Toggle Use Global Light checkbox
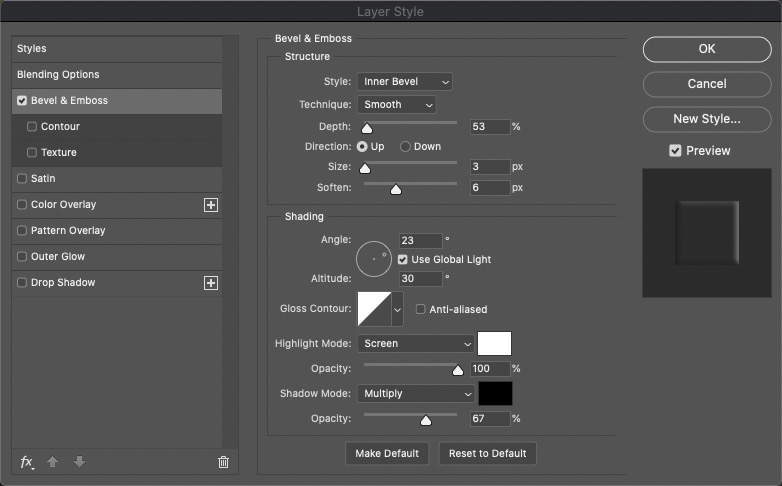 click(402, 259)
